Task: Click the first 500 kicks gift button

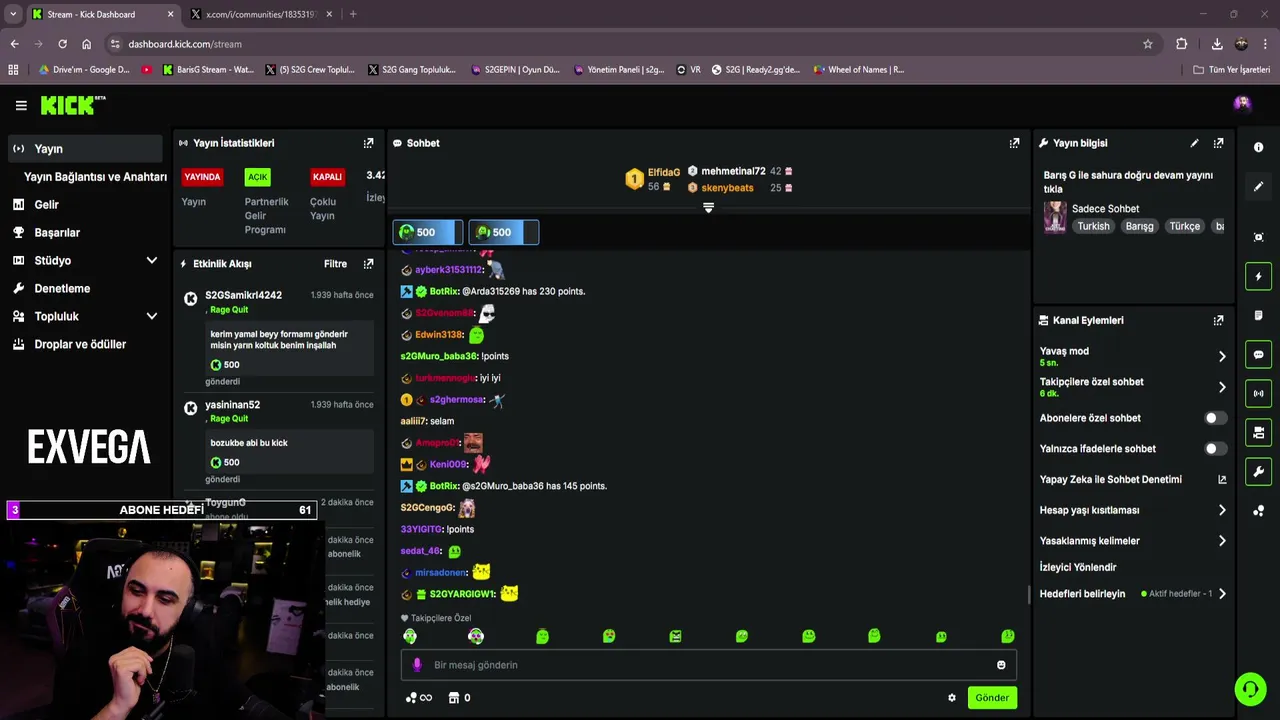Action: [427, 232]
